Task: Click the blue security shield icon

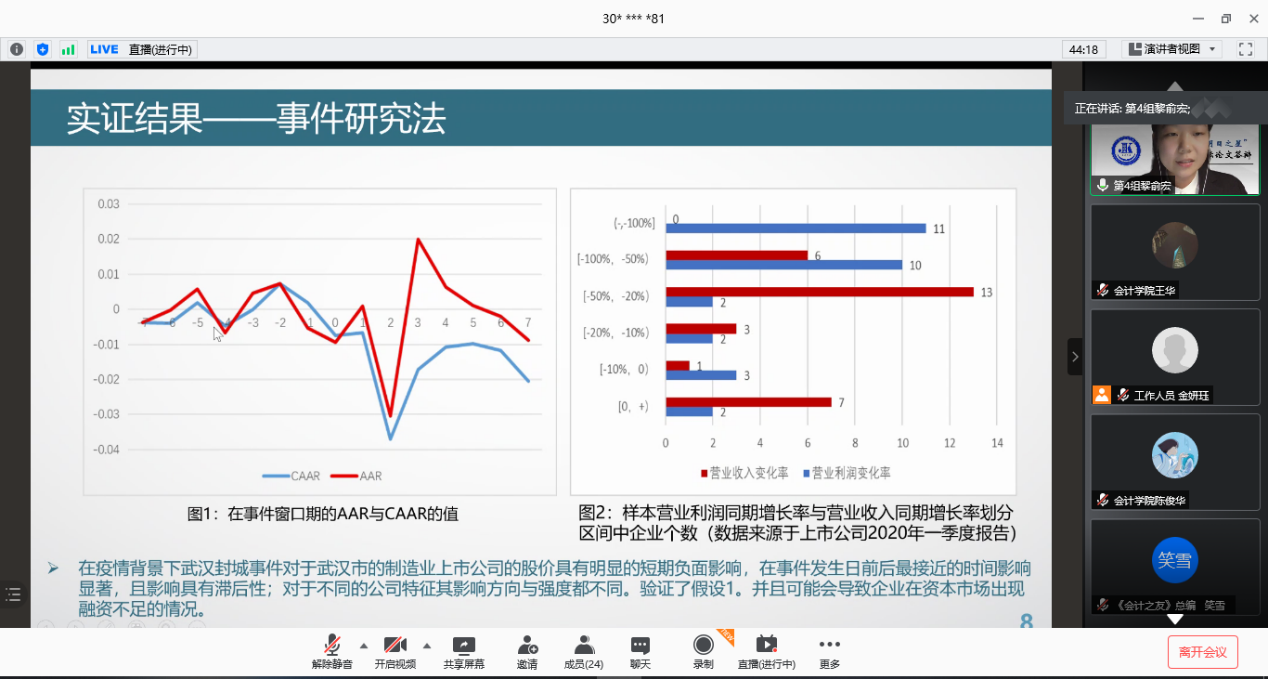Action: point(42,49)
